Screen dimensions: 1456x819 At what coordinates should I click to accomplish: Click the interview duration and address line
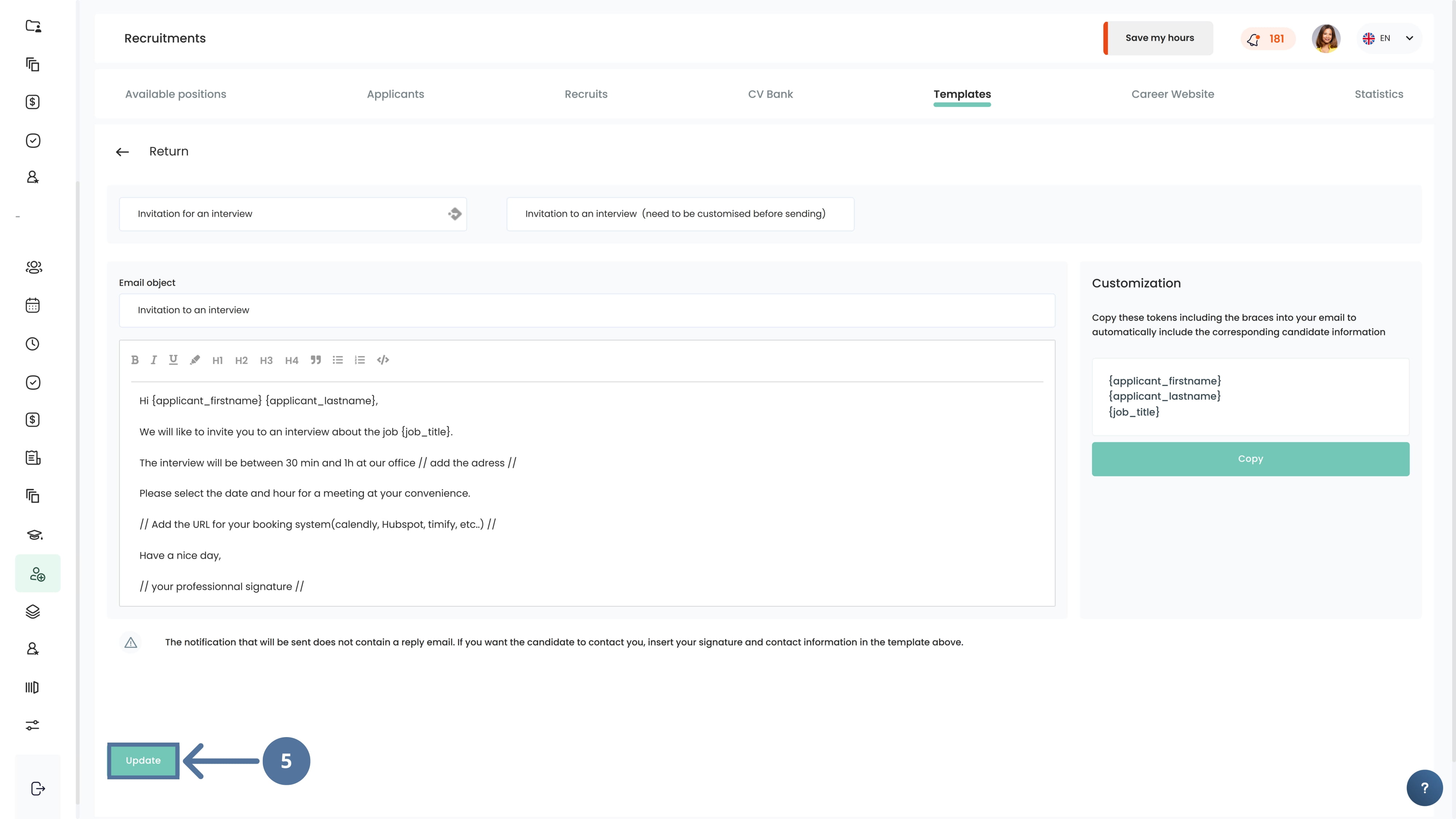(x=328, y=463)
